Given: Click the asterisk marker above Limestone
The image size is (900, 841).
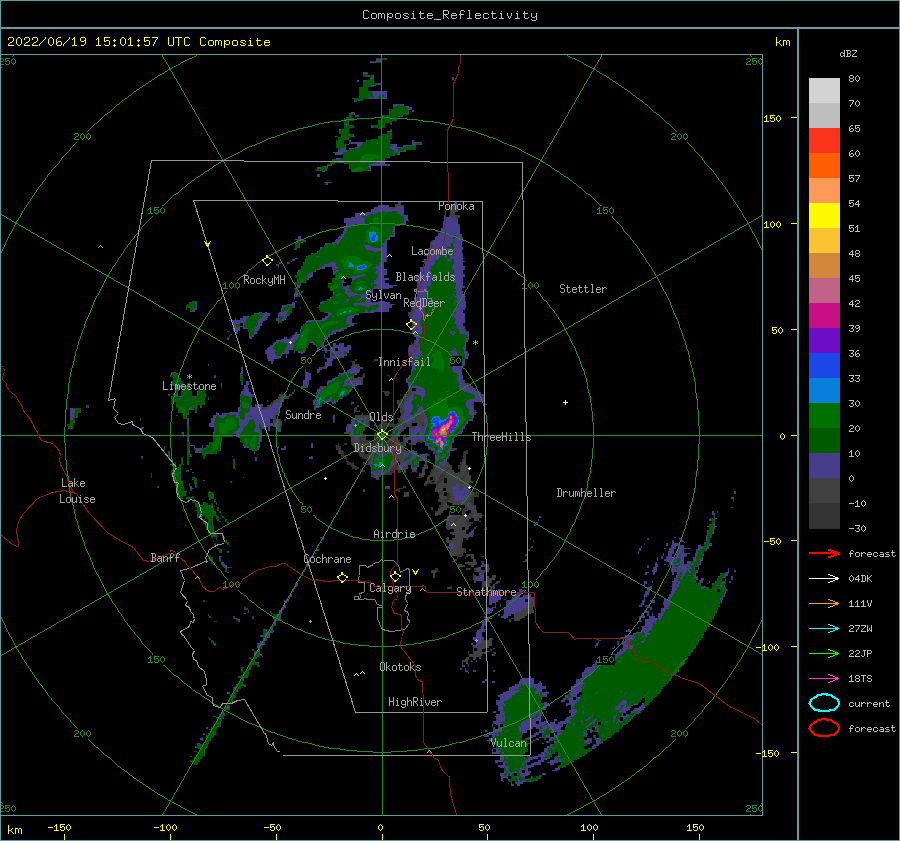Looking at the screenshot, I should (189, 377).
